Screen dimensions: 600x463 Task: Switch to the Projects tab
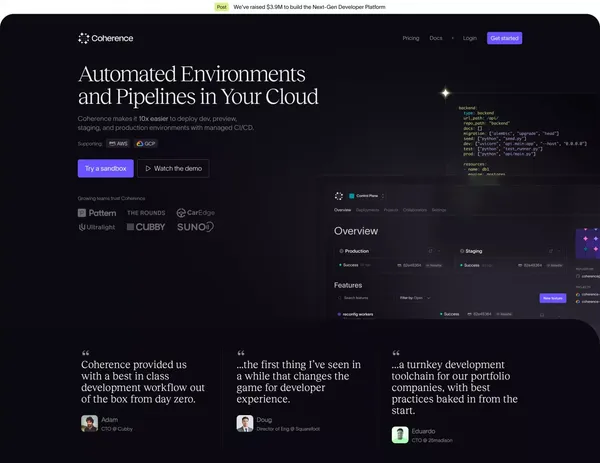391,210
